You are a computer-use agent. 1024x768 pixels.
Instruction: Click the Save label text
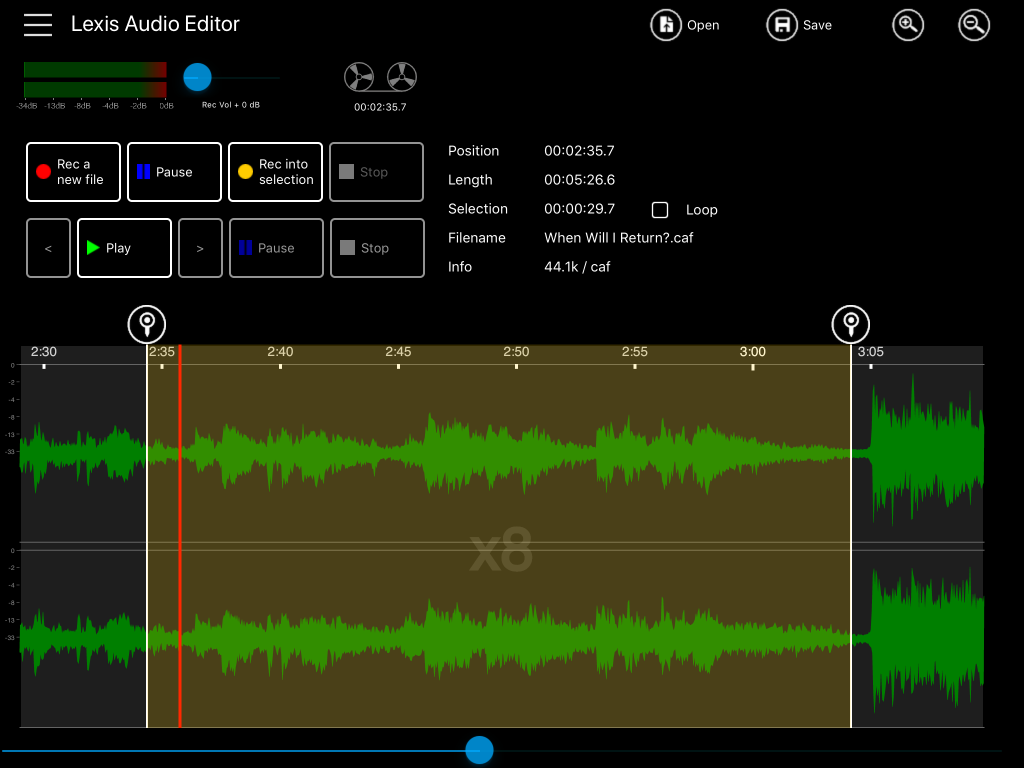(817, 25)
